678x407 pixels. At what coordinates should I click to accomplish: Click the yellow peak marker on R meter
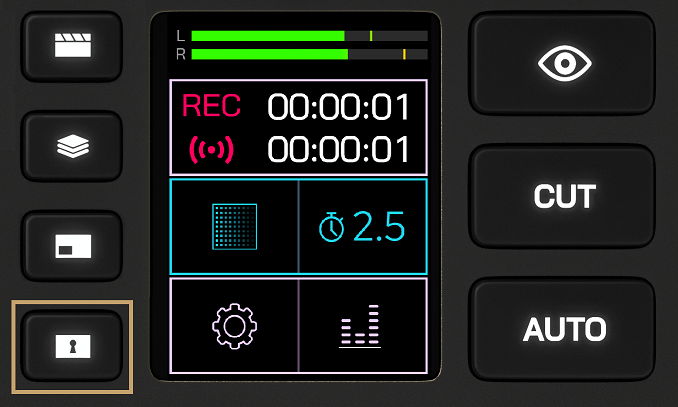point(404,54)
